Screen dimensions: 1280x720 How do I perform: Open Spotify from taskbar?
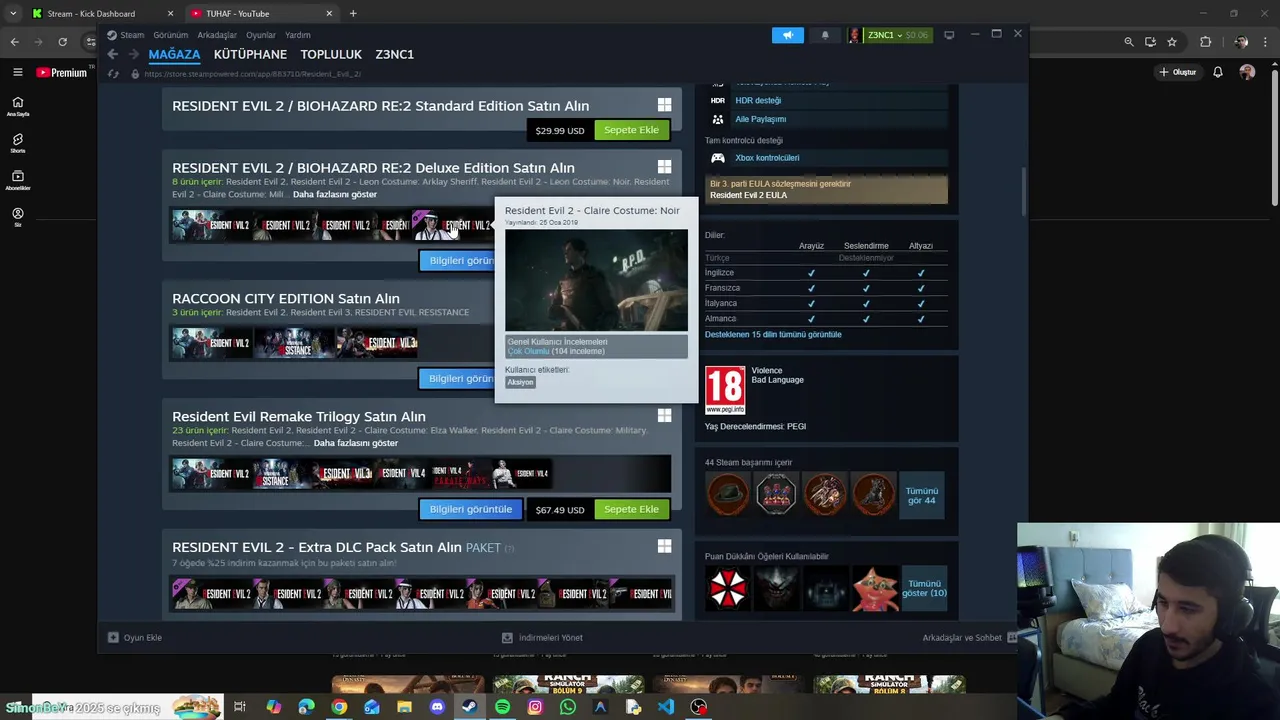click(x=502, y=707)
